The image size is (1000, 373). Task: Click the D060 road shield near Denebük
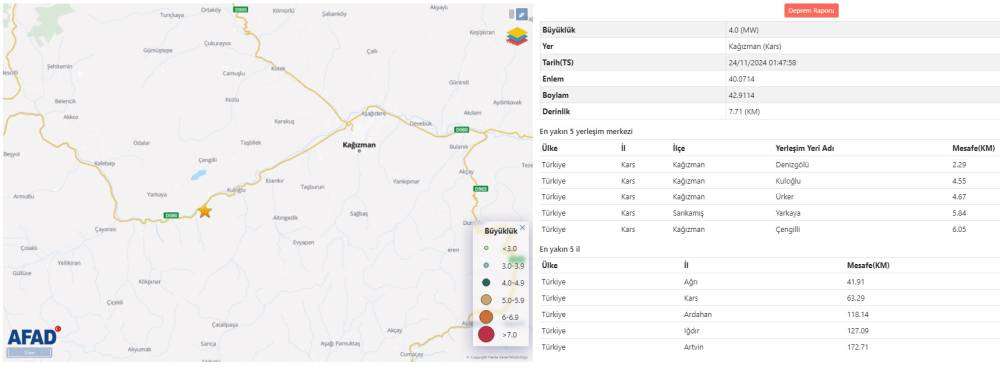(462, 129)
